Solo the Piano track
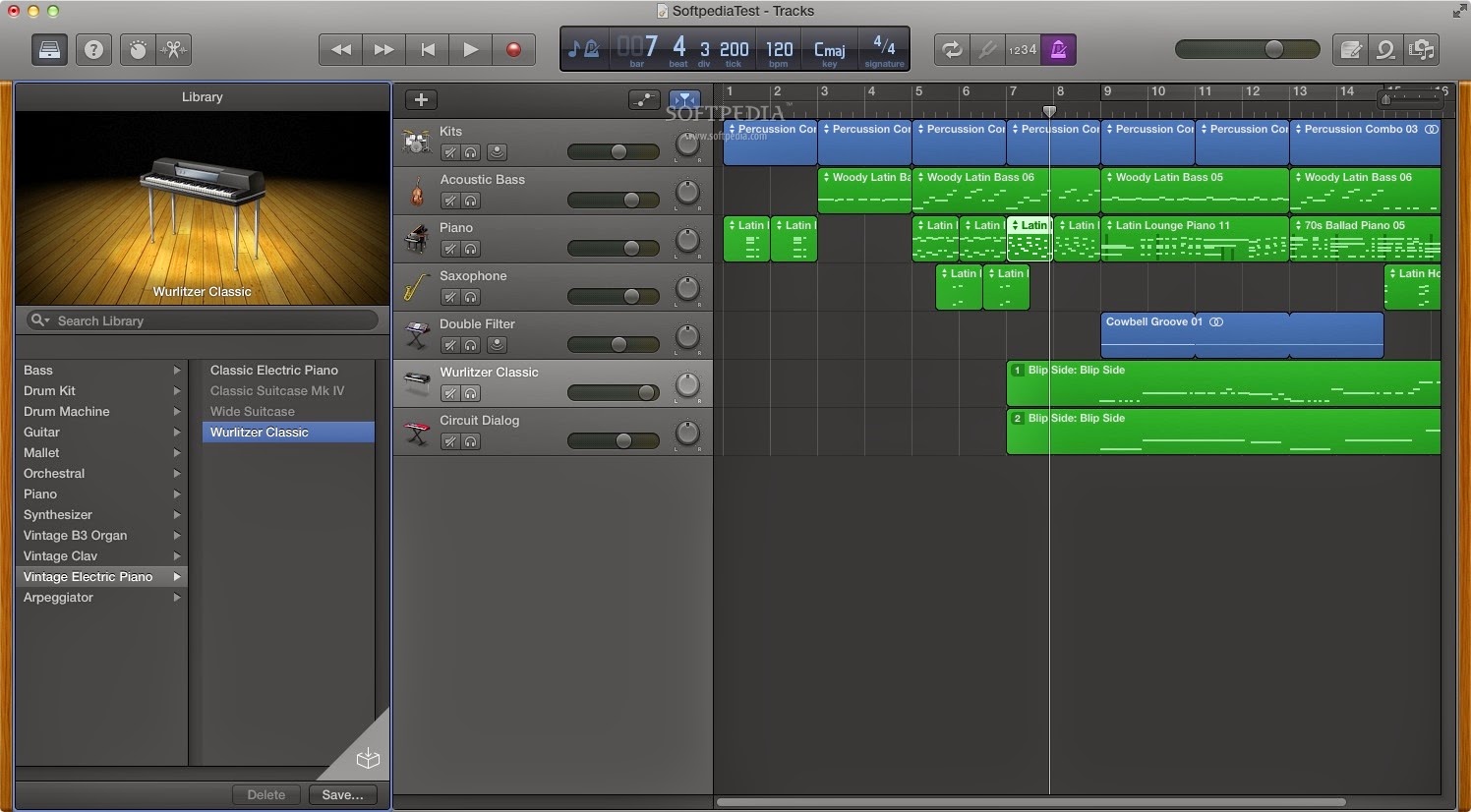Screen dimensions: 1471x812 click(471, 249)
